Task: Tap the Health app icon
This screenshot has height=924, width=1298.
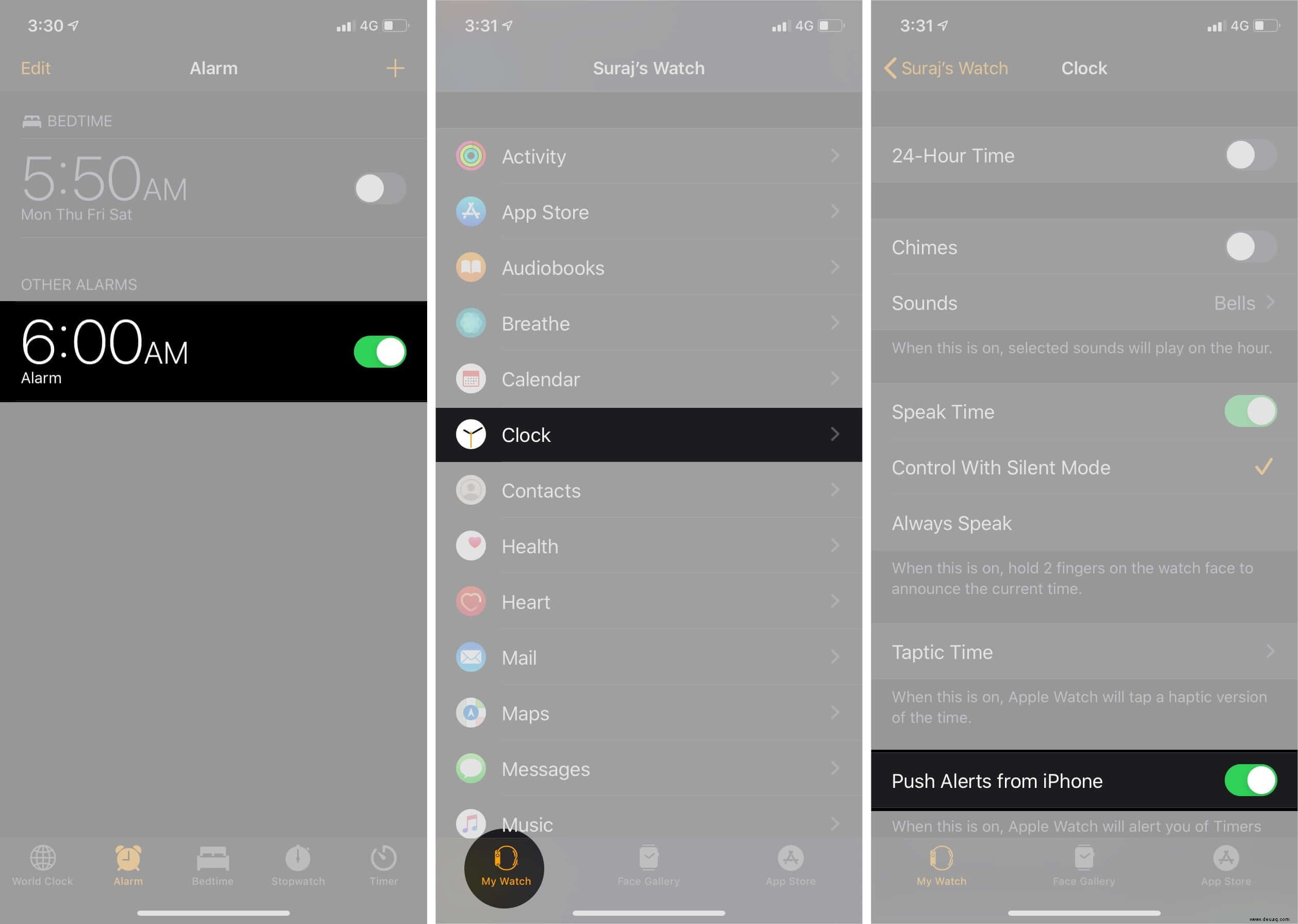Action: pyautogui.click(x=470, y=546)
